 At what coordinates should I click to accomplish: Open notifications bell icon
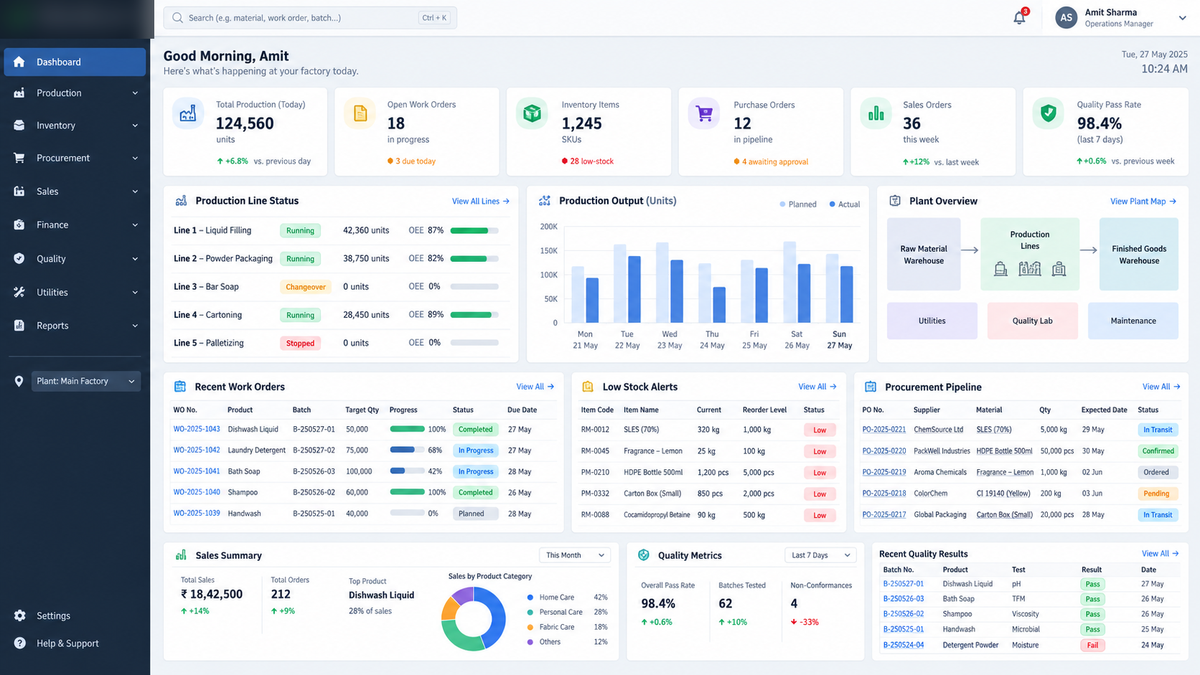pyautogui.click(x=1019, y=18)
